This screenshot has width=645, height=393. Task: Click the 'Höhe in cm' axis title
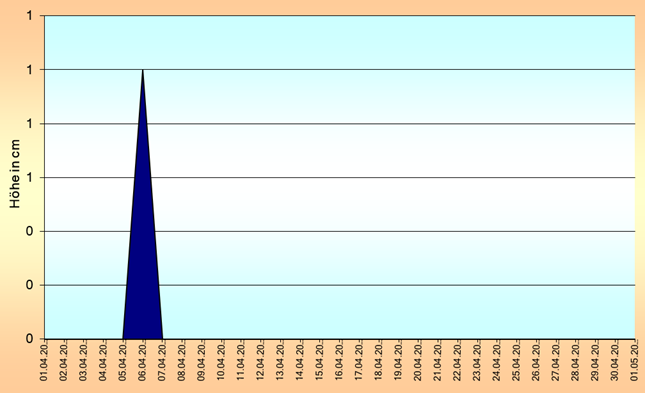(15, 174)
